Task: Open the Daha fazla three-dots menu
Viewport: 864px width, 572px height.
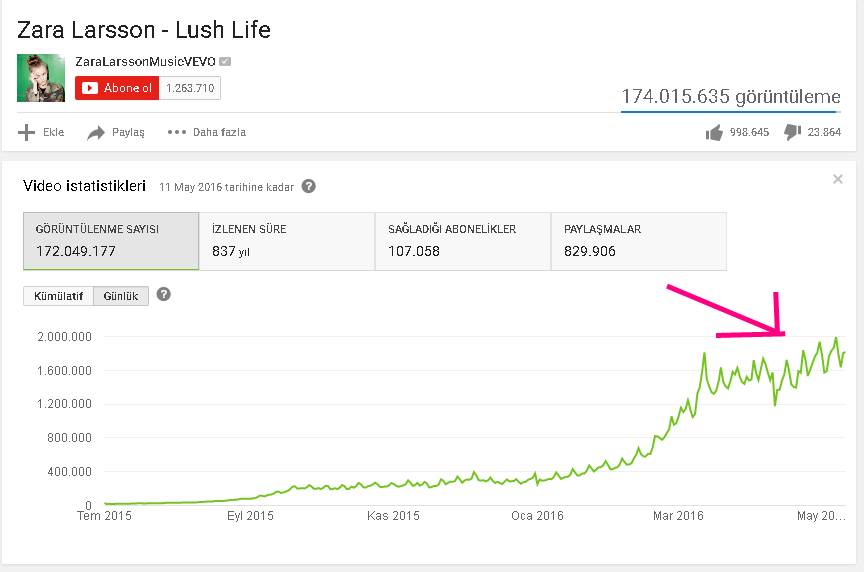Action: click(177, 132)
